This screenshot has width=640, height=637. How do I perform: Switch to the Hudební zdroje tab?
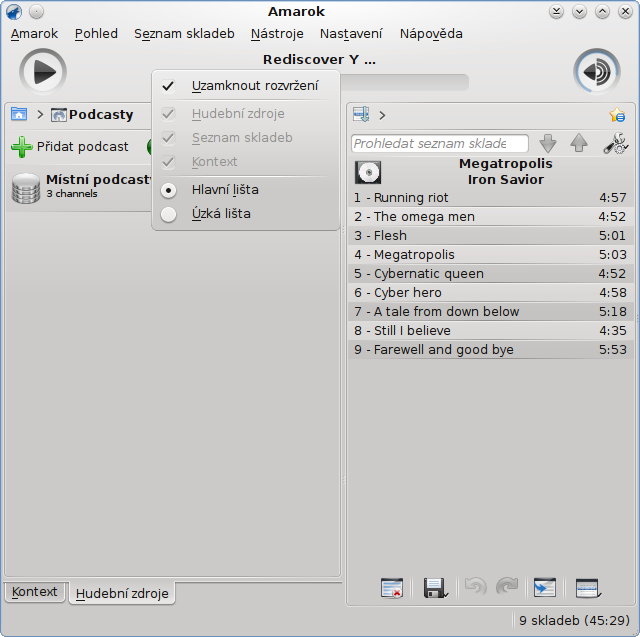pos(122,593)
